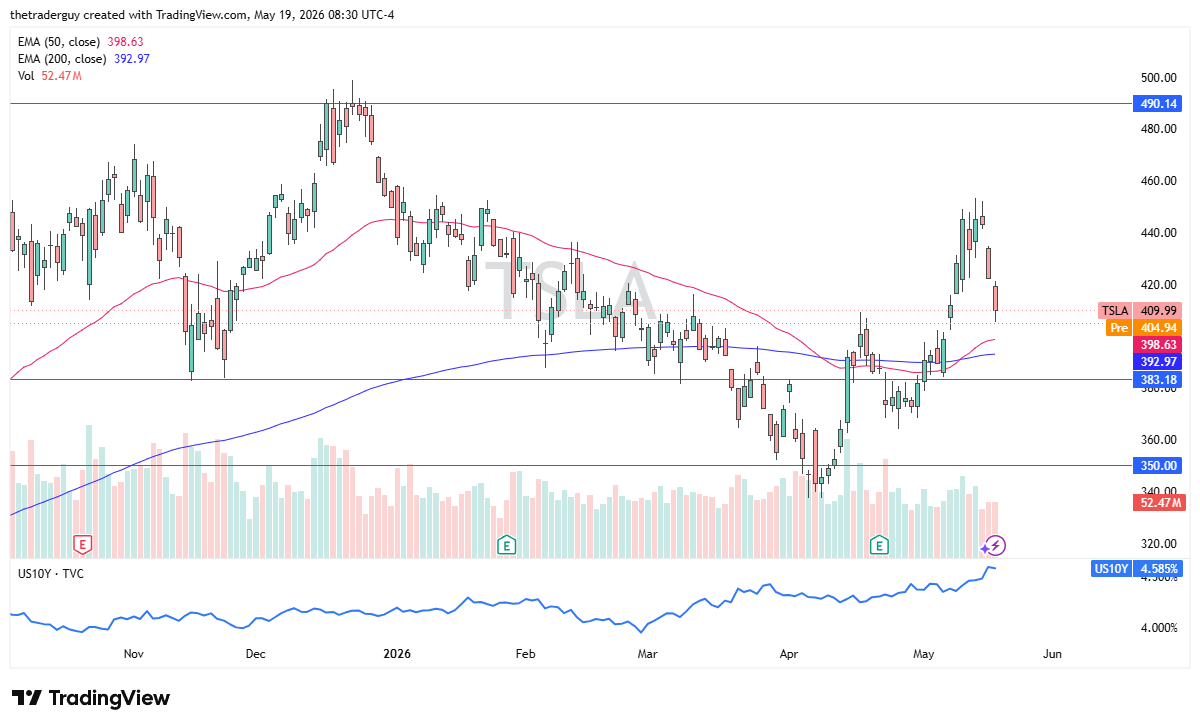
Task: Select the US10Y · TVC pane title
Action: pos(51,572)
